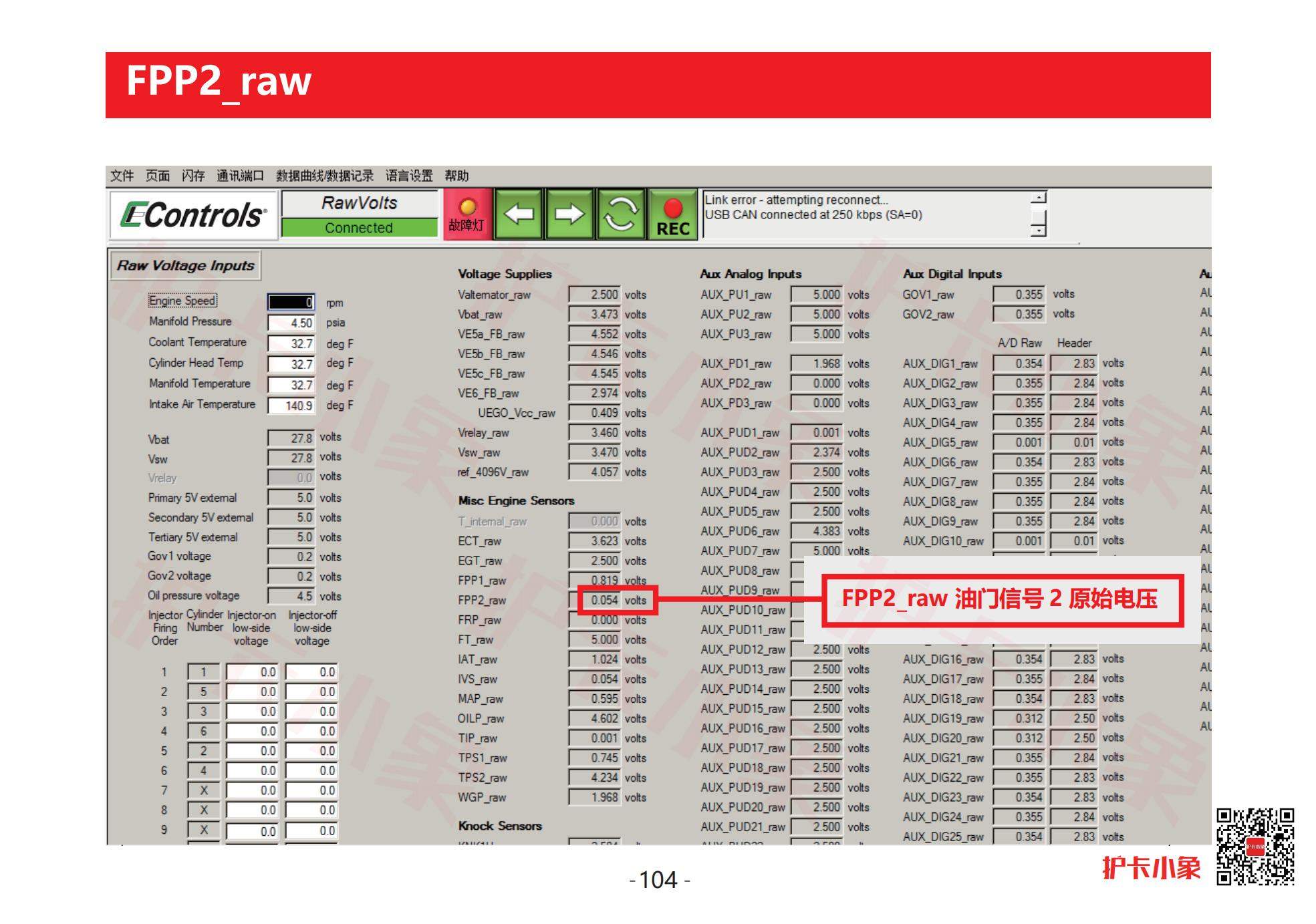Open the 闪存 menu
Image resolution: width=1316 pixels, height=924 pixels.
click(x=193, y=176)
